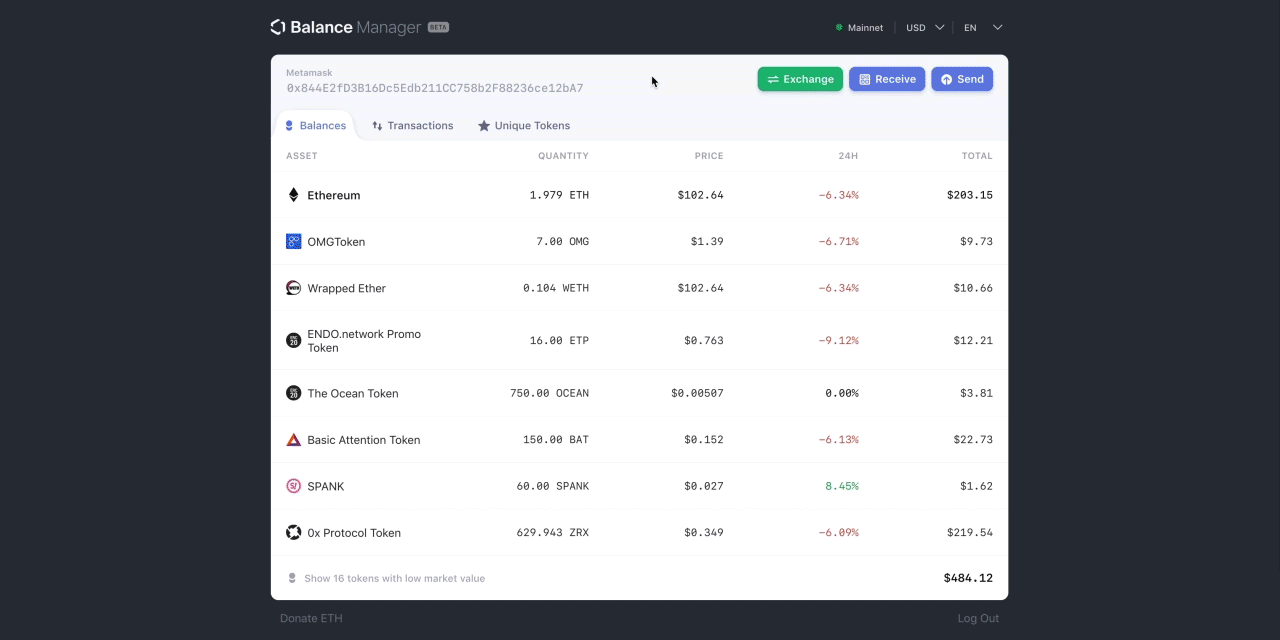Screen dimensions: 1280x640
Task: Select the Balances tab
Action: [315, 126]
